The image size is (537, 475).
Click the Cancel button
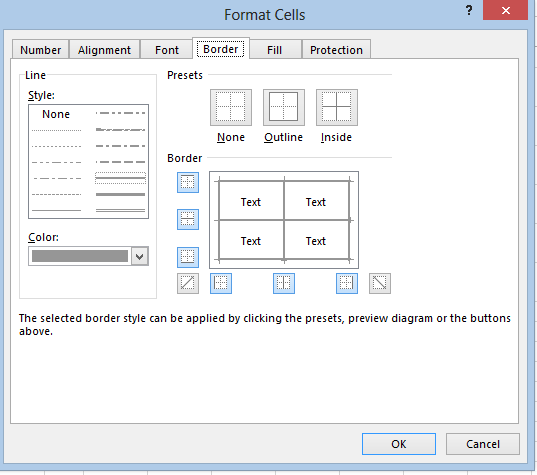[x=483, y=444]
